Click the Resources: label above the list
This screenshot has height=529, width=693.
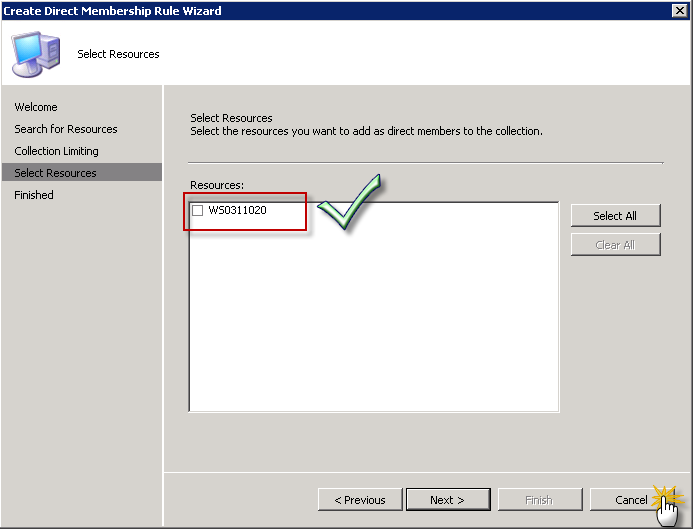(x=217, y=185)
